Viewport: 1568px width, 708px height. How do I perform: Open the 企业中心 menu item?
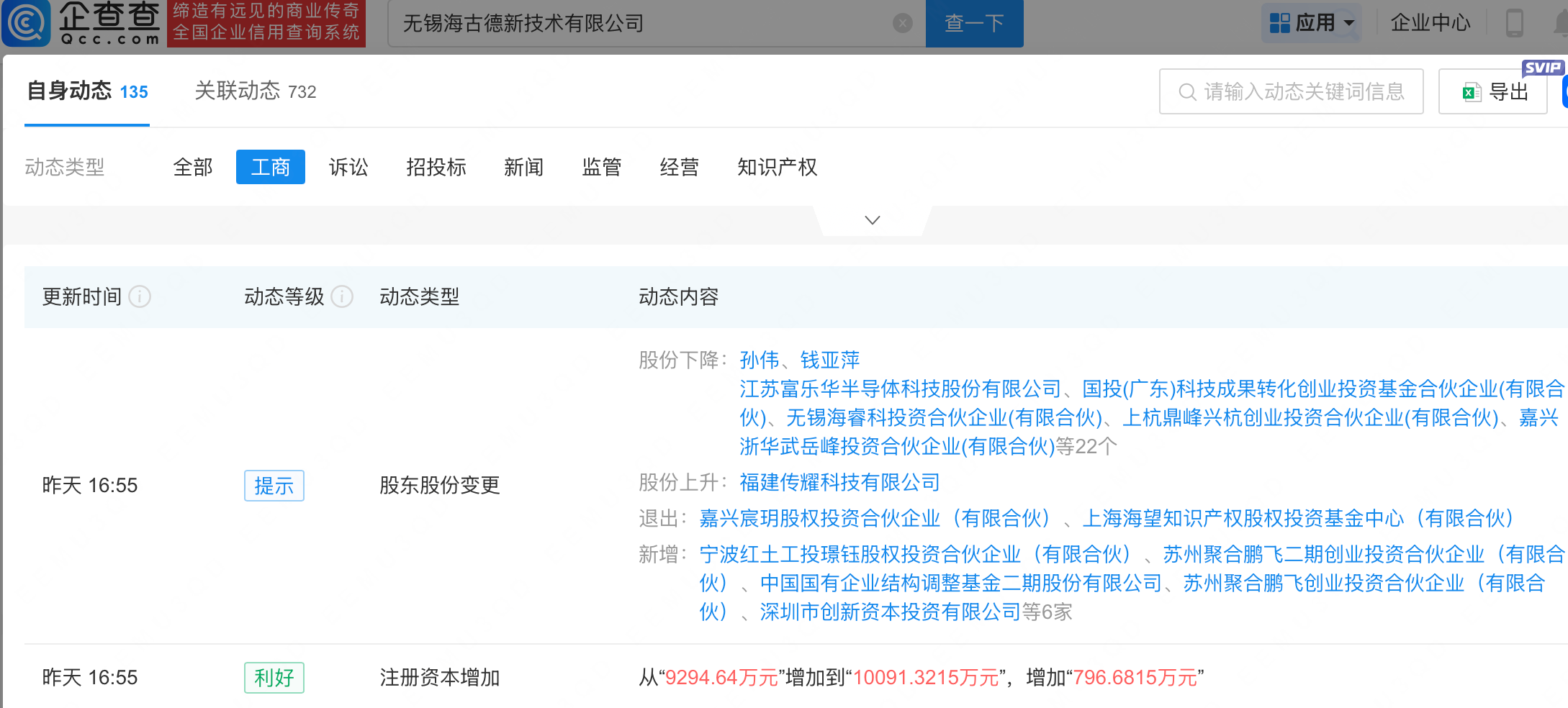coord(1431,22)
